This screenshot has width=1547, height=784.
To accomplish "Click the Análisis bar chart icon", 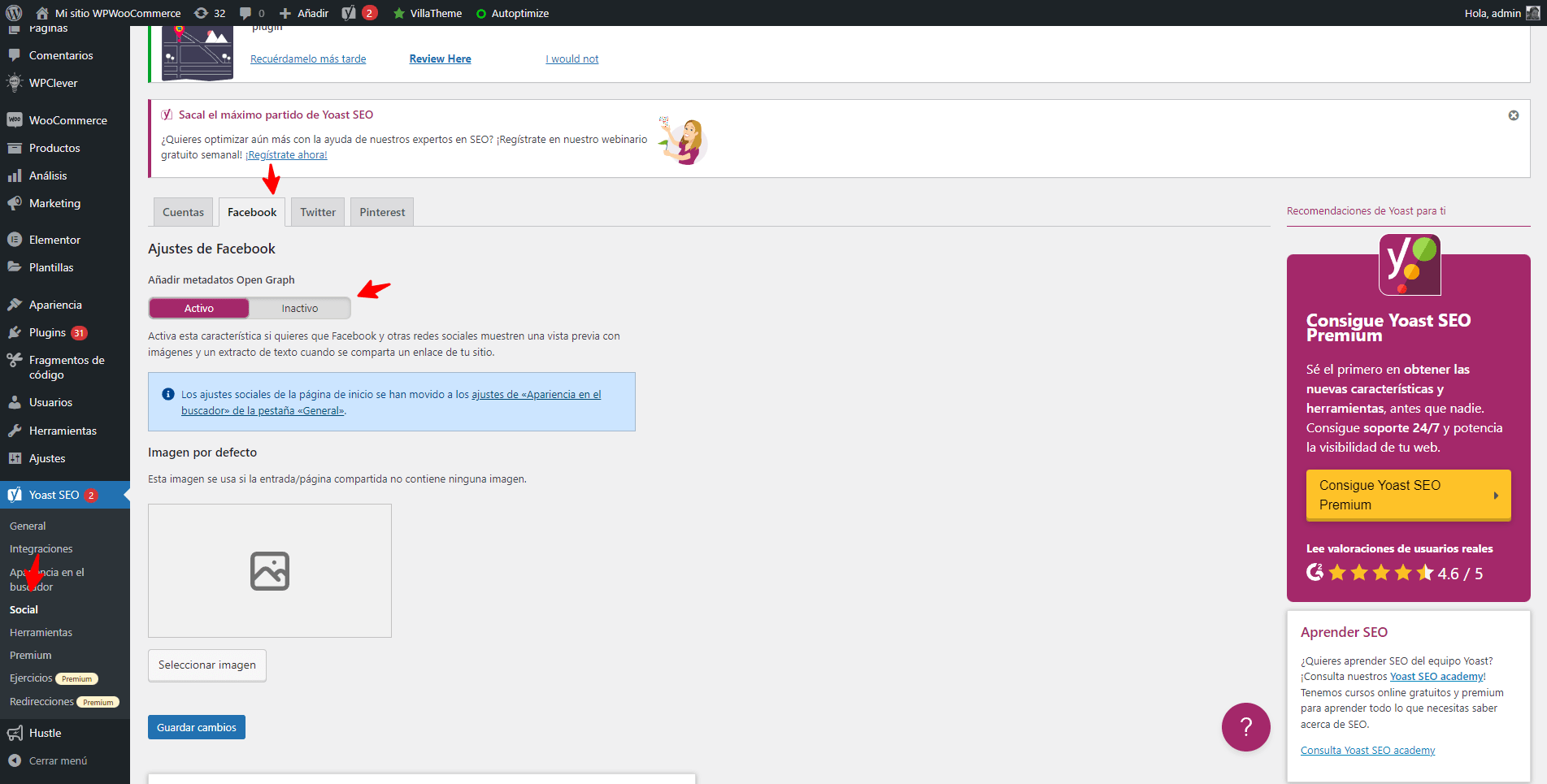I will 15,175.
